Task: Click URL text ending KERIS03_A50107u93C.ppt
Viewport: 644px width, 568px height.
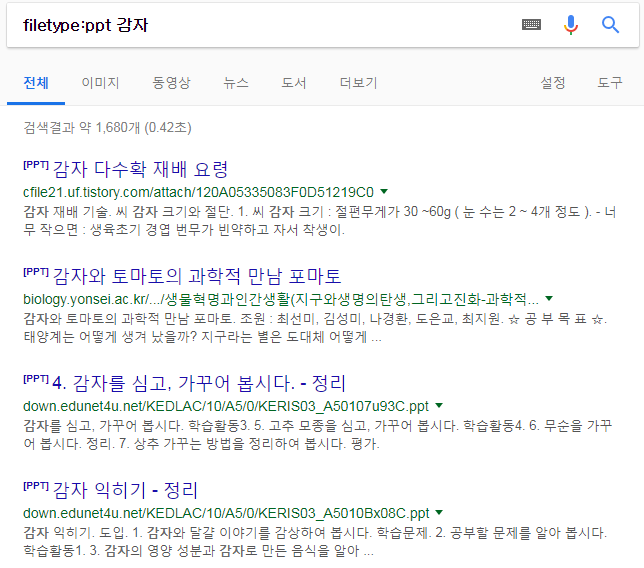Action: click(226, 406)
